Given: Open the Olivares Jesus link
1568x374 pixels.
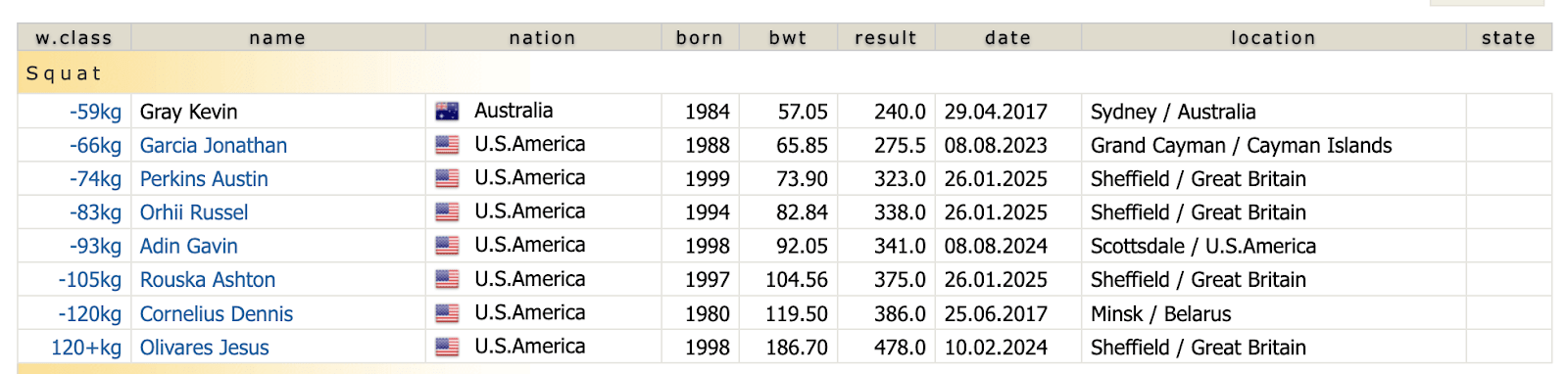Looking at the screenshot, I should (205, 348).
